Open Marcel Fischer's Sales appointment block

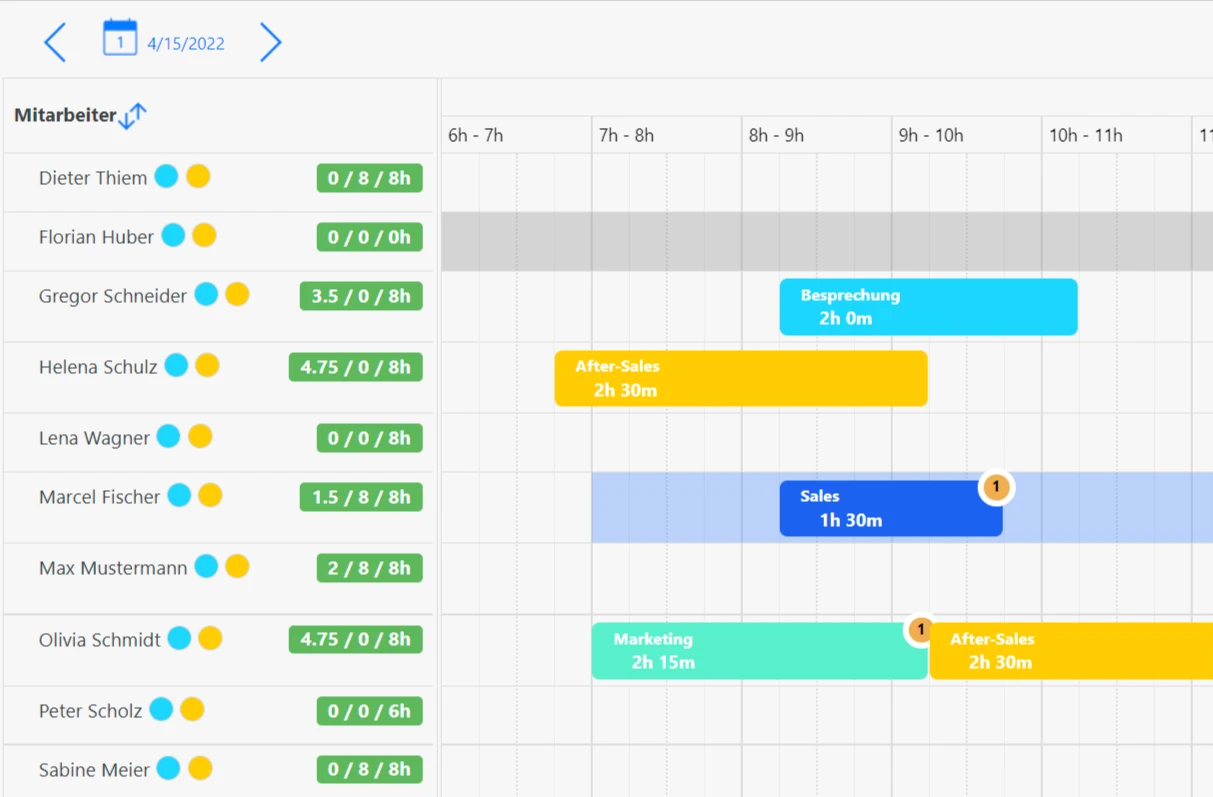pos(880,509)
